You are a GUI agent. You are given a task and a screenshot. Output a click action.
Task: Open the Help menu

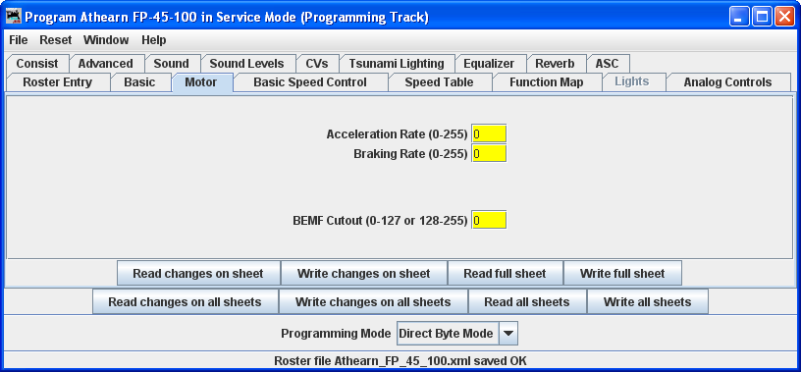pos(154,40)
